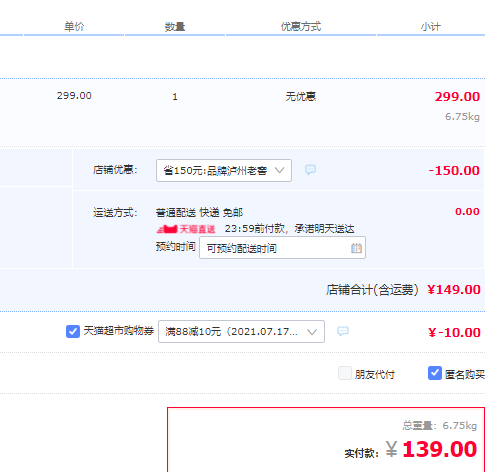Image resolution: width=496 pixels, height=472 pixels.
Task: Click the 优惠方式 column header
Action: point(301,26)
